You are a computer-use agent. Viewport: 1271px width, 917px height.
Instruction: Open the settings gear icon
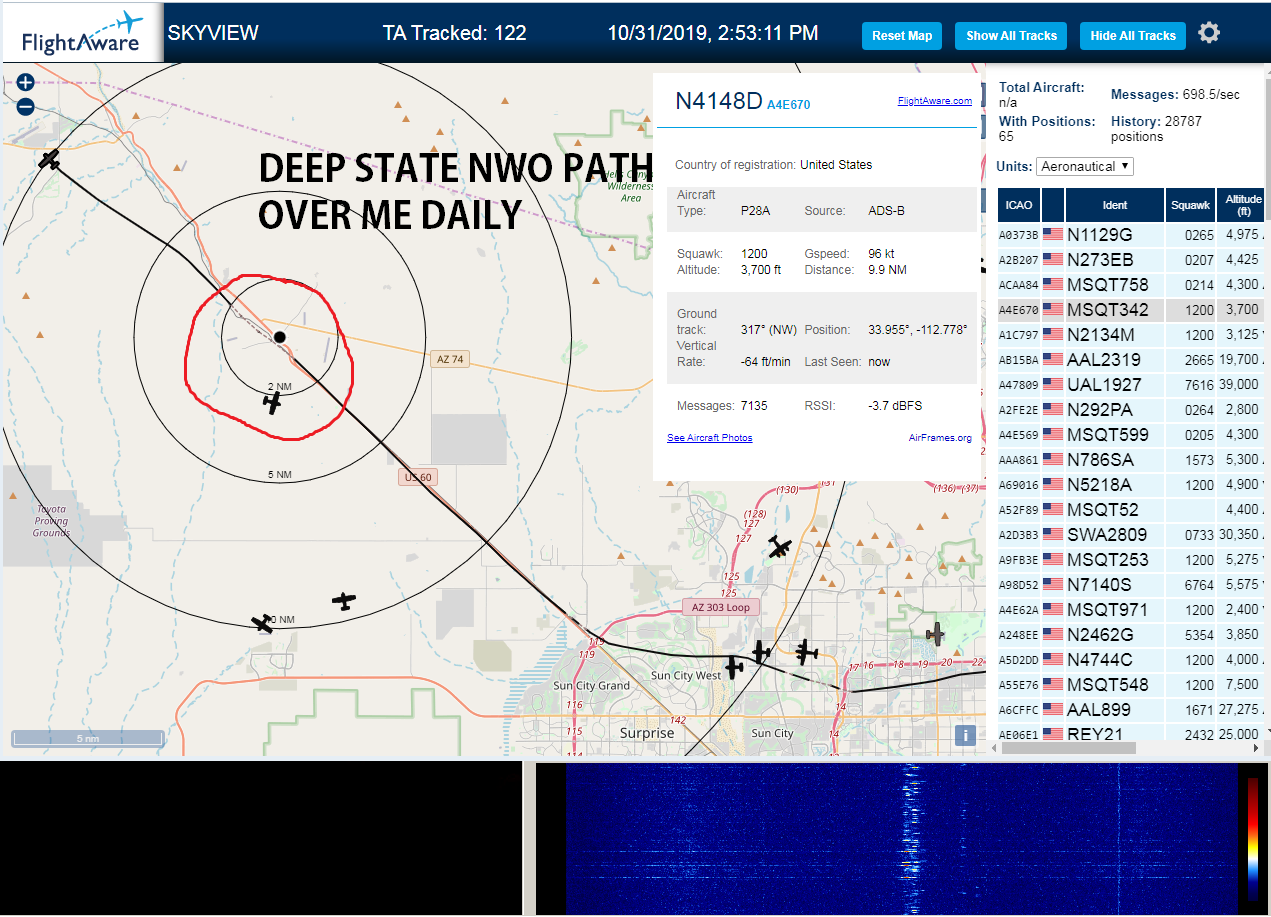[x=1209, y=33]
